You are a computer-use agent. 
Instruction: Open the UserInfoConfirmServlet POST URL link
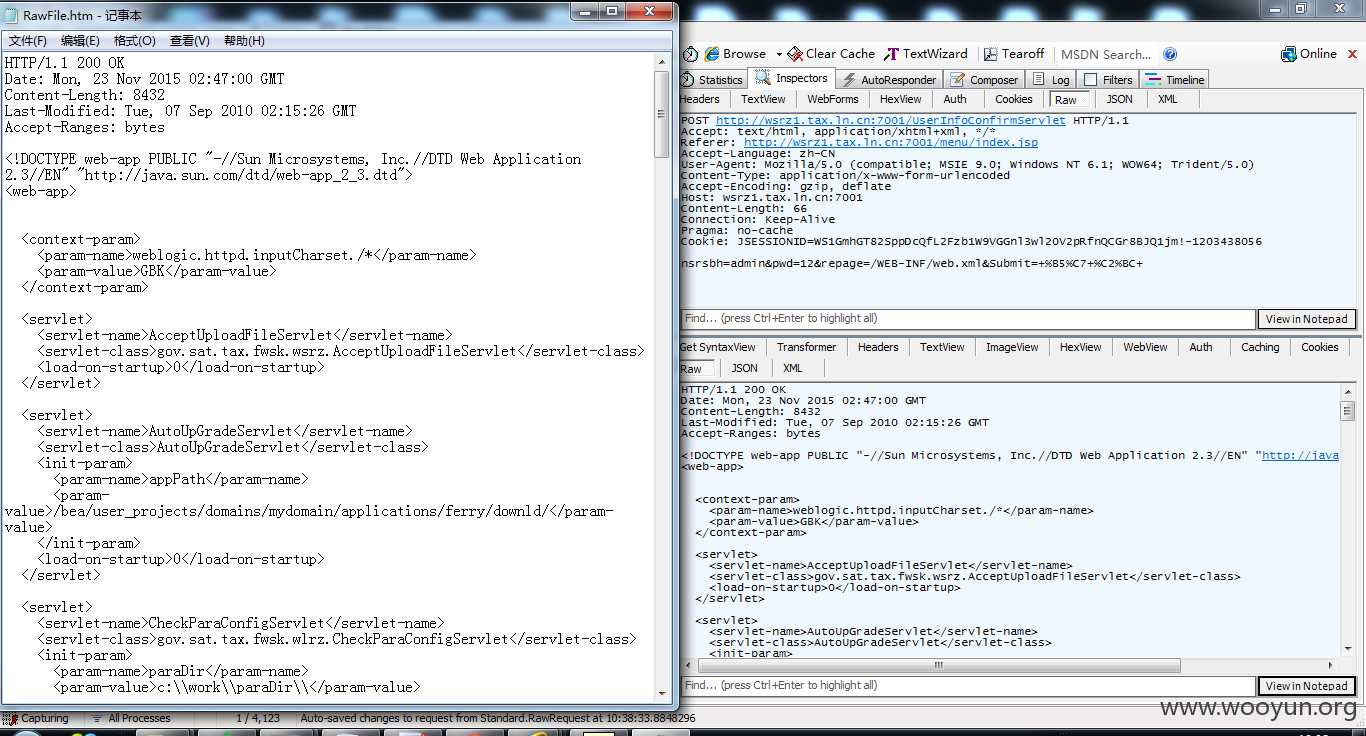click(x=891, y=120)
